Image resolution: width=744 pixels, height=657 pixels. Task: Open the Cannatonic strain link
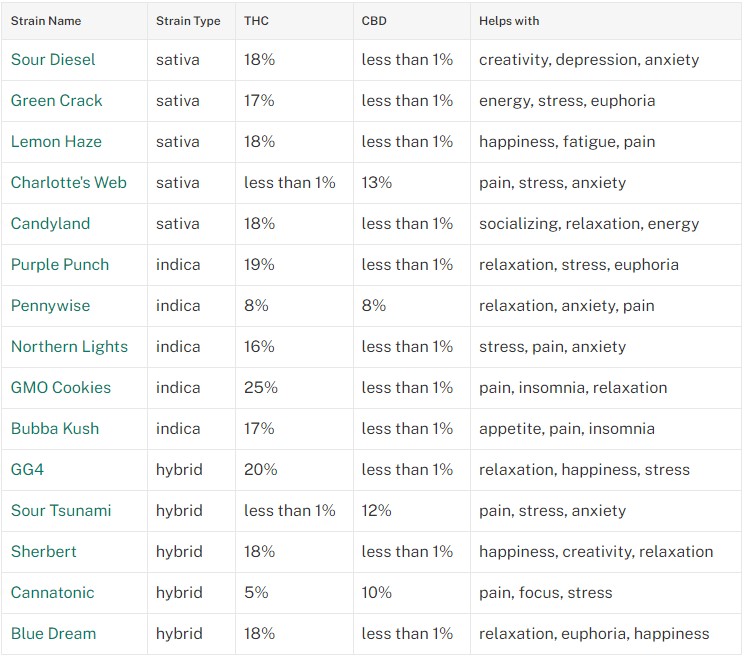click(53, 593)
